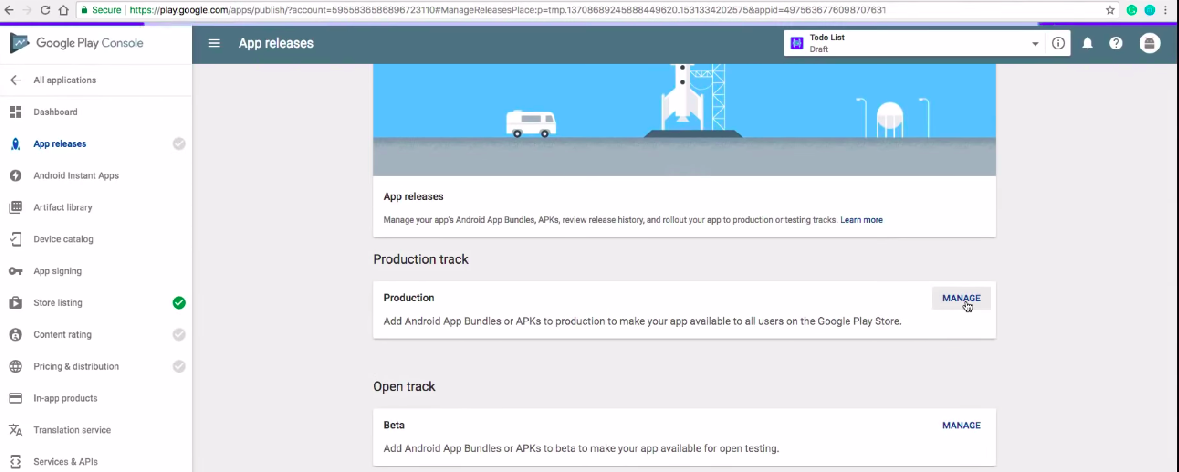This screenshot has height=472, width=1179.
Task: Click the info icon beside app selector
Action: coord(1058,44)
